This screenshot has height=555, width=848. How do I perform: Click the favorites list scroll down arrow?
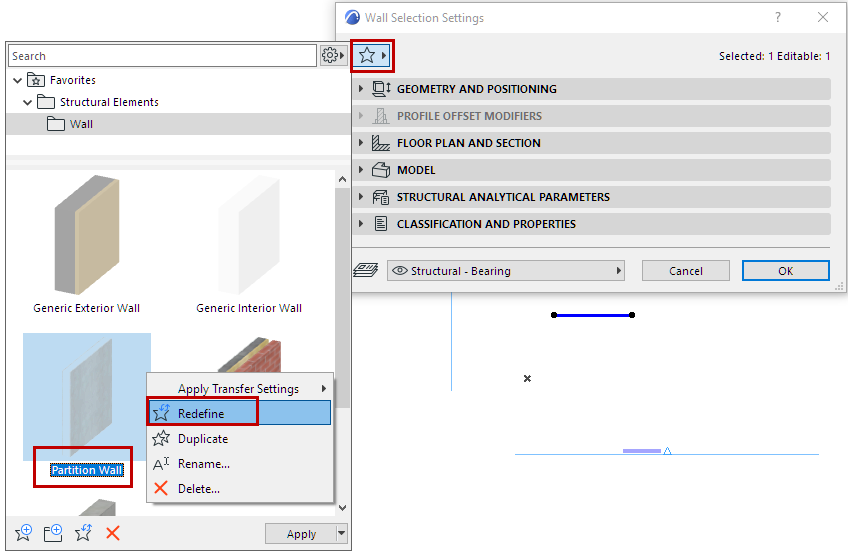[x=342, y=507]
